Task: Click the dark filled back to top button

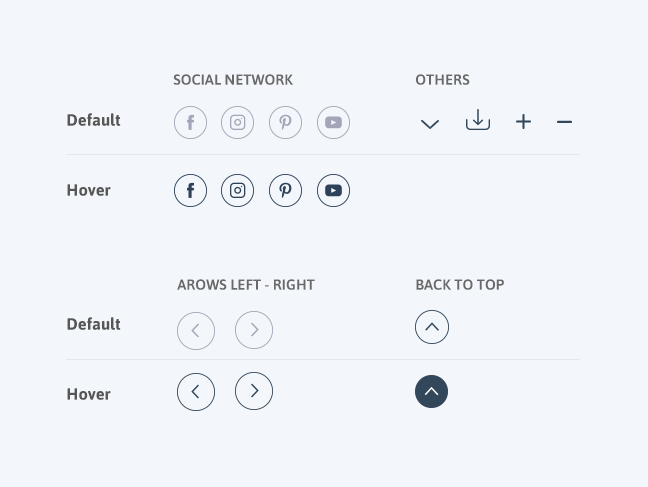Action: pyautogui.click(x=431, y=392)
